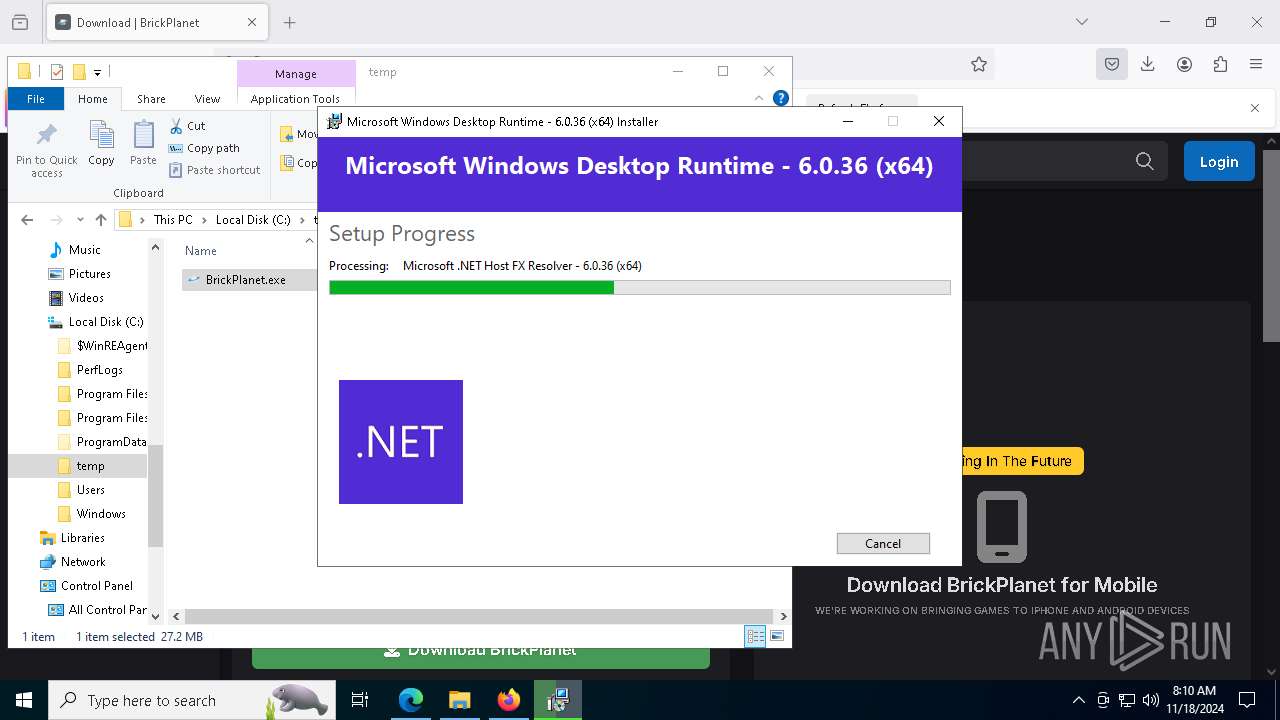Select BrickPlanet.exe in the file list
Image resolution: width=1280 pixels, height=720 pixels.
pos(246,280)
